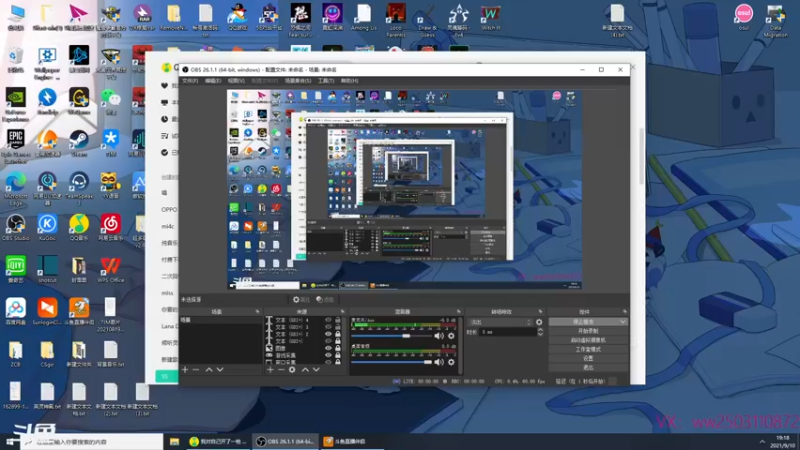Open osu! desktop shortcut
Image resolution: width=800 pixels, height=450 pixels.
tap(743, 17)
